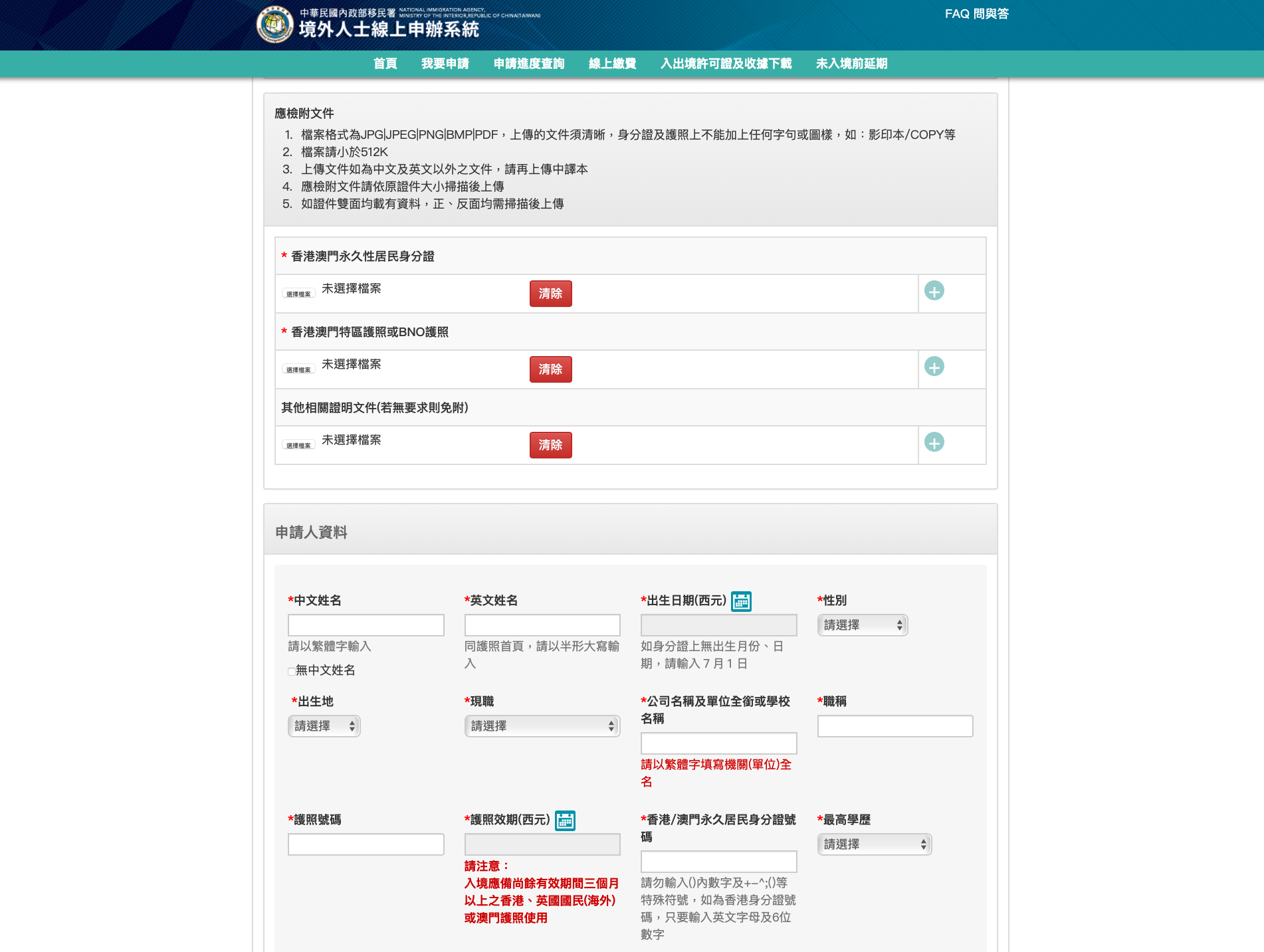Expand the 性別 dropdown
The width and height of the screenshot is (1264, 952).
(862, 625)
